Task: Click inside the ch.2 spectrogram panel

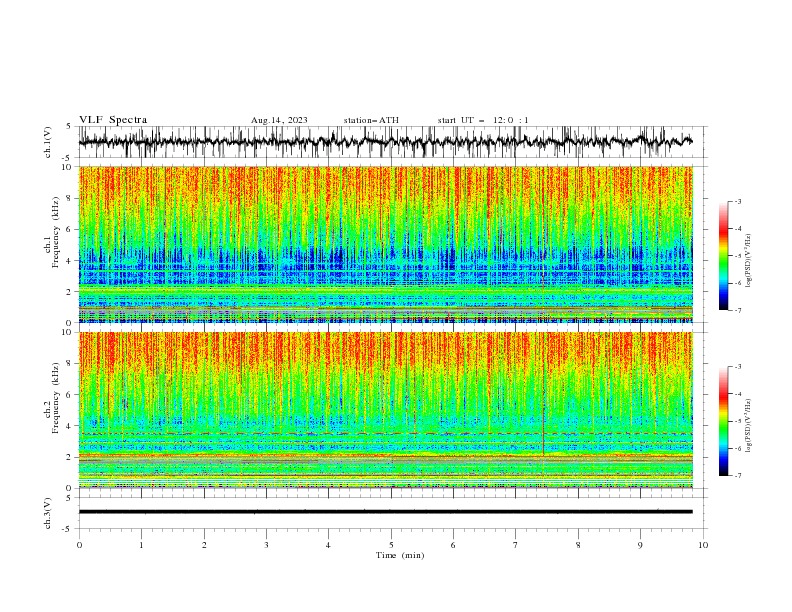Action: 385,410
